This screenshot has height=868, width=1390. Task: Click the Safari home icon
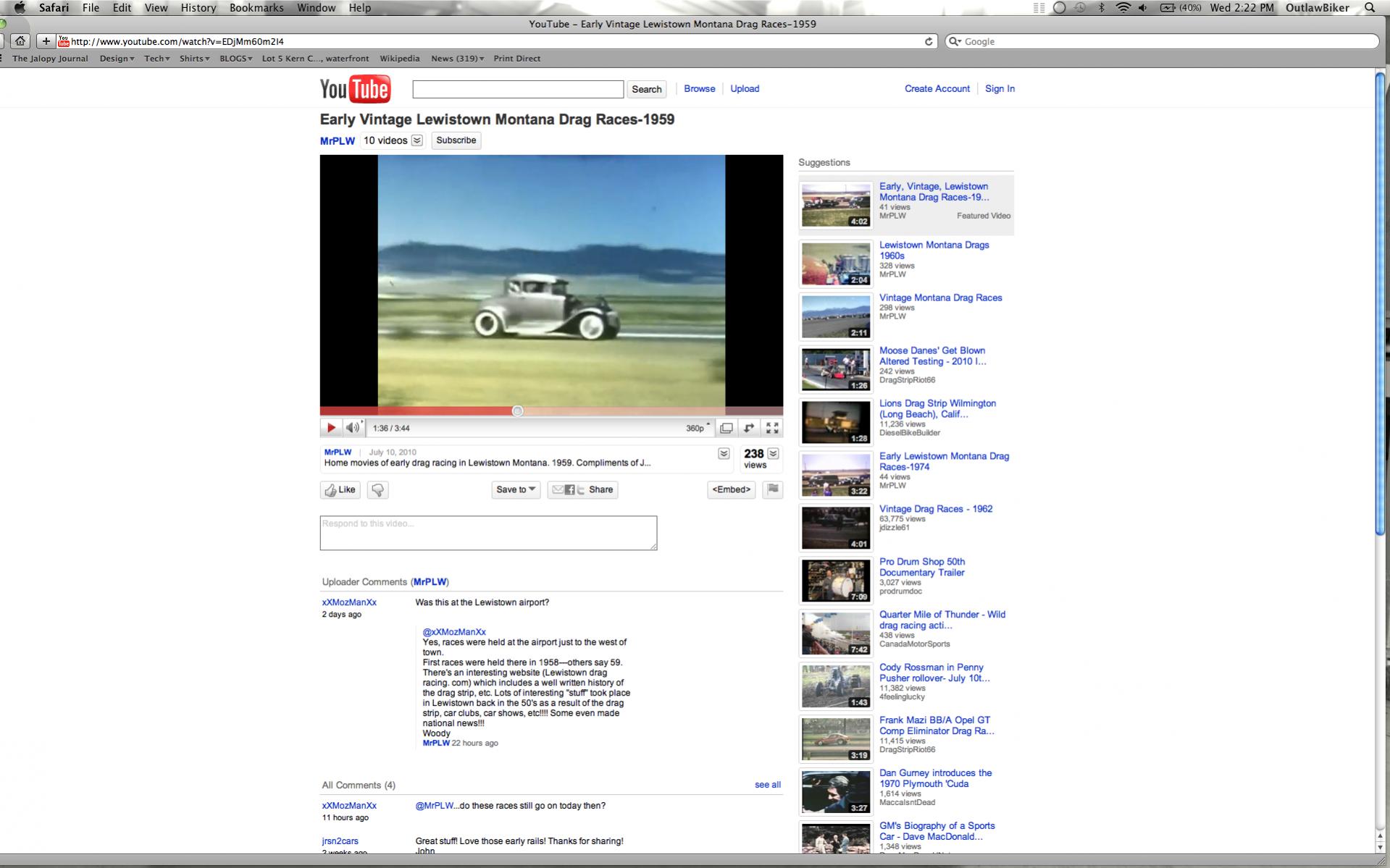[x=20, y=41]
